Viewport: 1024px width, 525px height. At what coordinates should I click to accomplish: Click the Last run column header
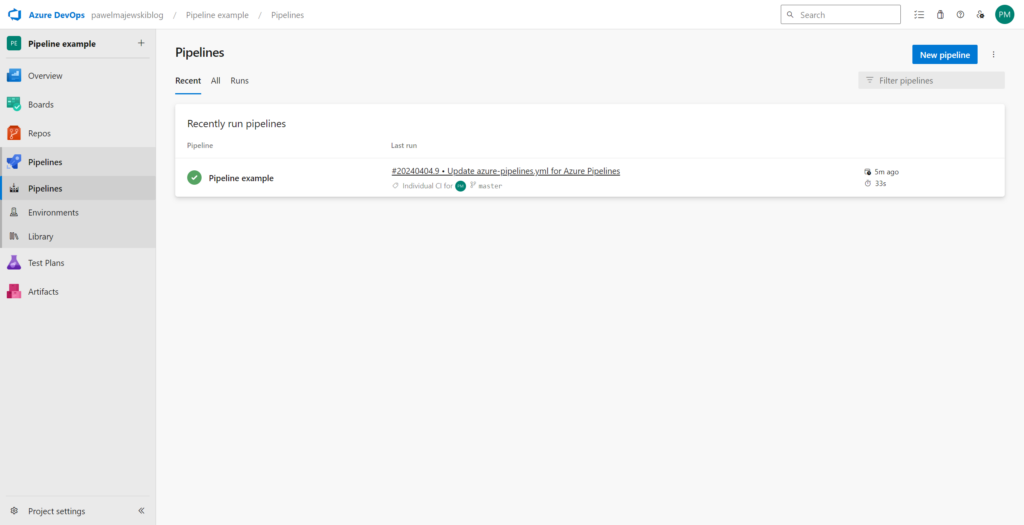point(404,146)
